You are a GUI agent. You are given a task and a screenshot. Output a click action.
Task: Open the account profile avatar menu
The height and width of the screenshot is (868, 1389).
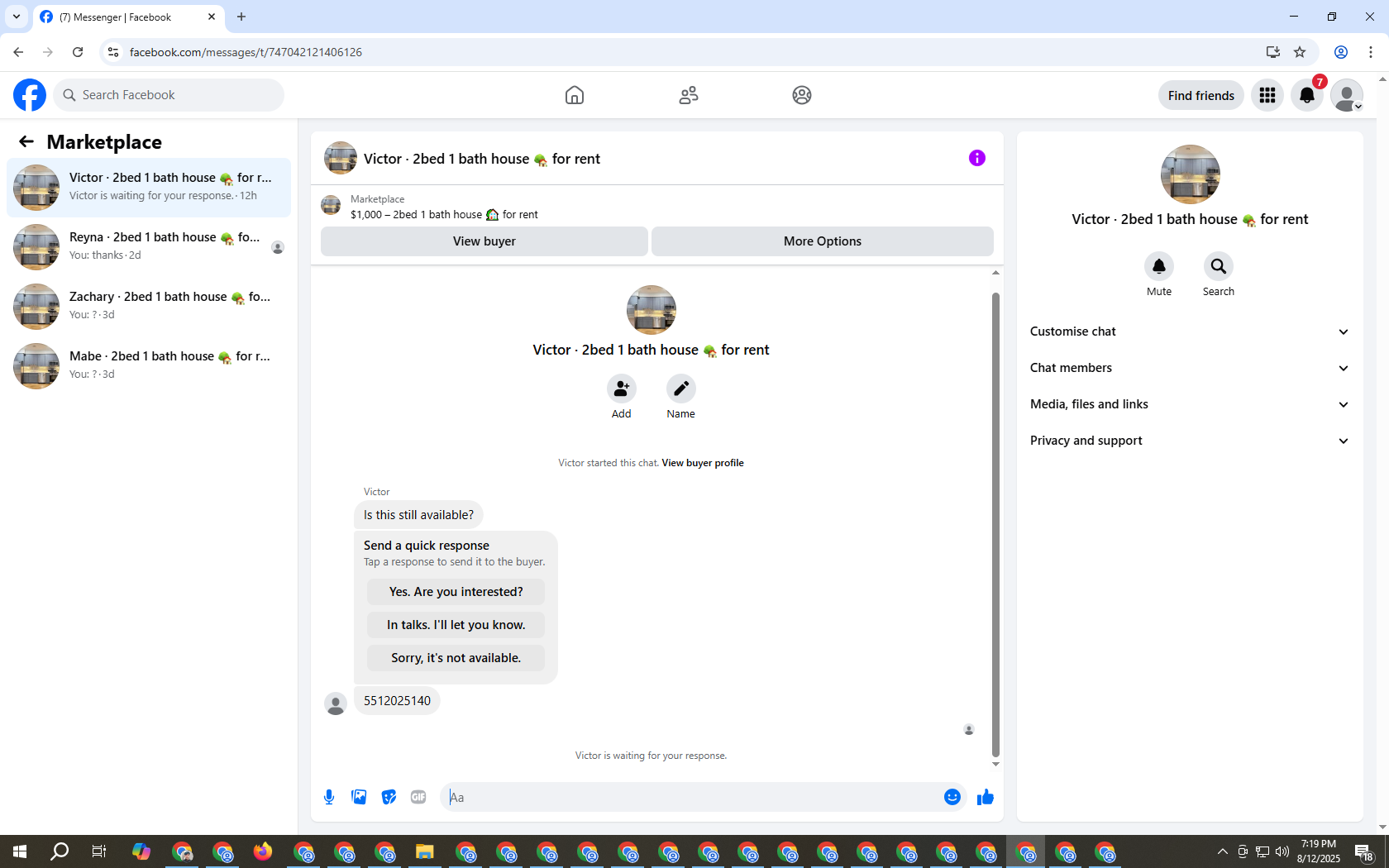click(x=1347, y=95)
